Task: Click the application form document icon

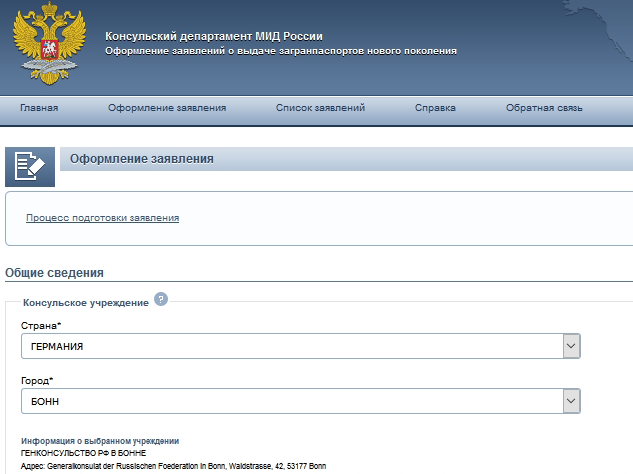Action: pos(30,167)
